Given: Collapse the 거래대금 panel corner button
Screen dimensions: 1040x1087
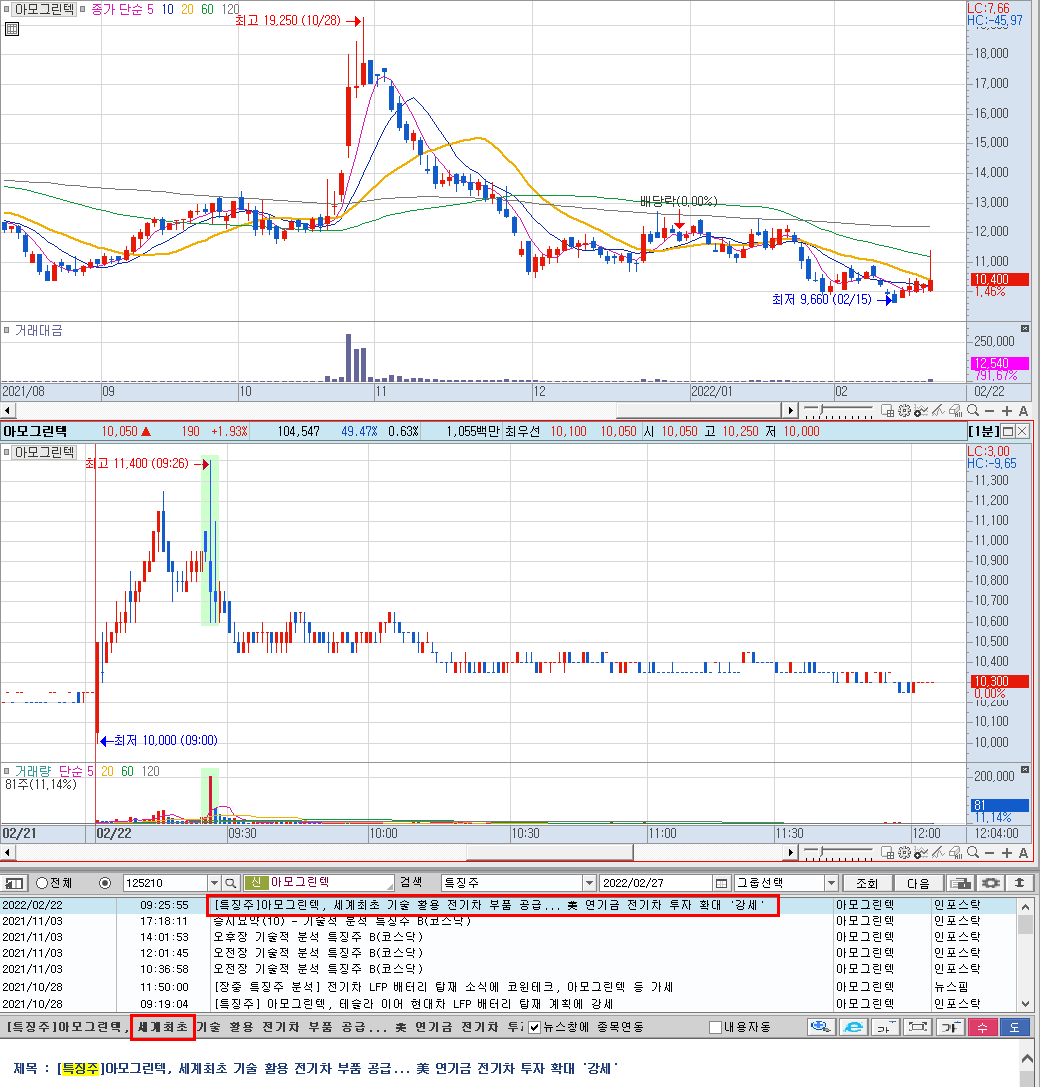Looking at the screenshot, I should [1025, 329].
